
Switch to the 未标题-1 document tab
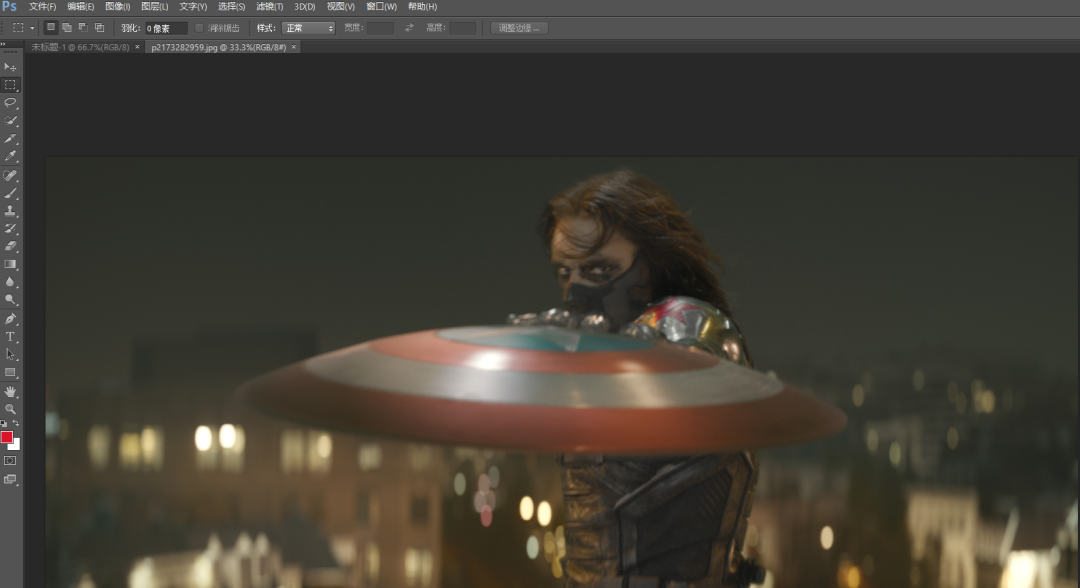tap(80, 47)
